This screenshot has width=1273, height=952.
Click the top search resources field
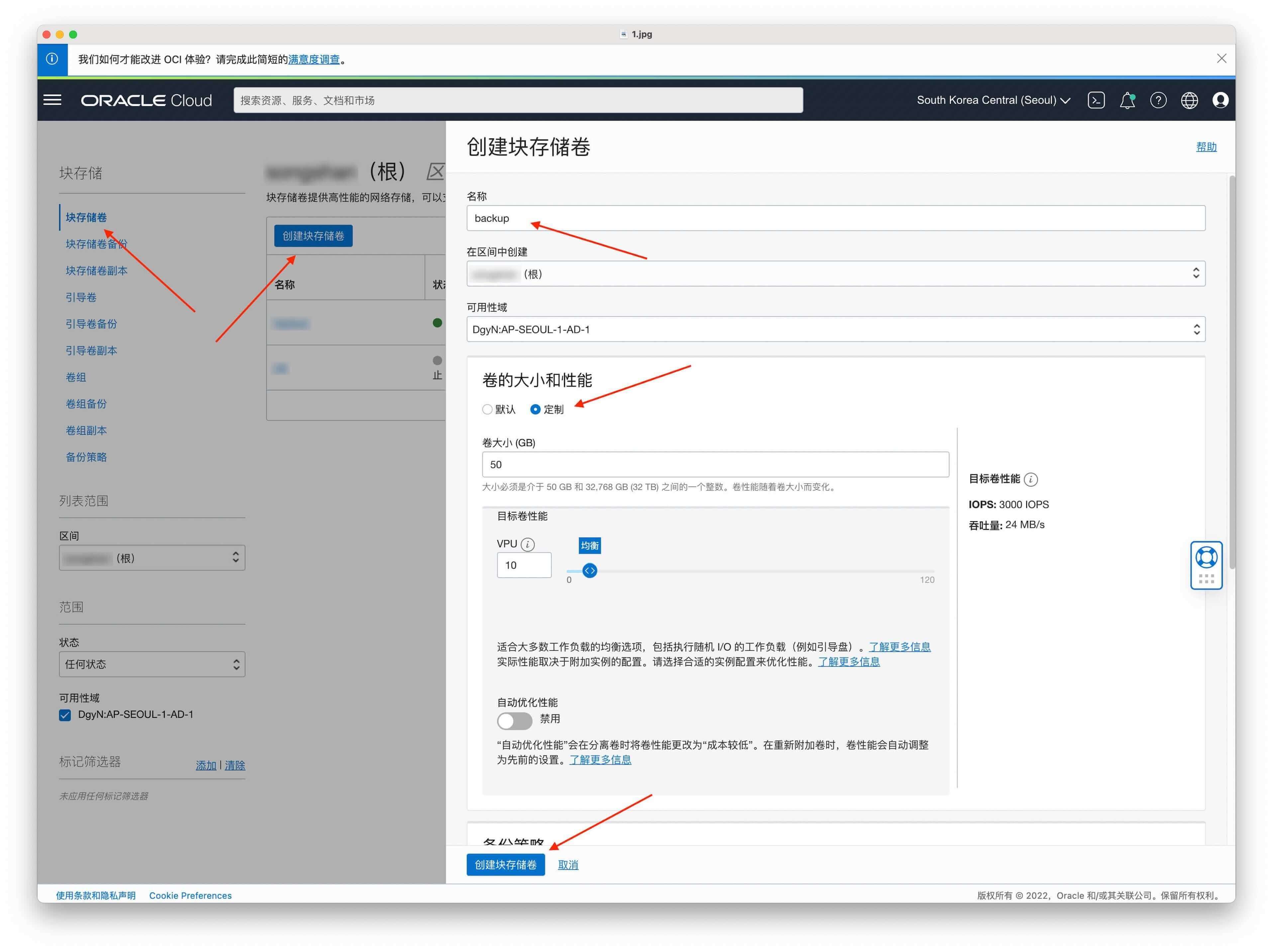point(518,100)
